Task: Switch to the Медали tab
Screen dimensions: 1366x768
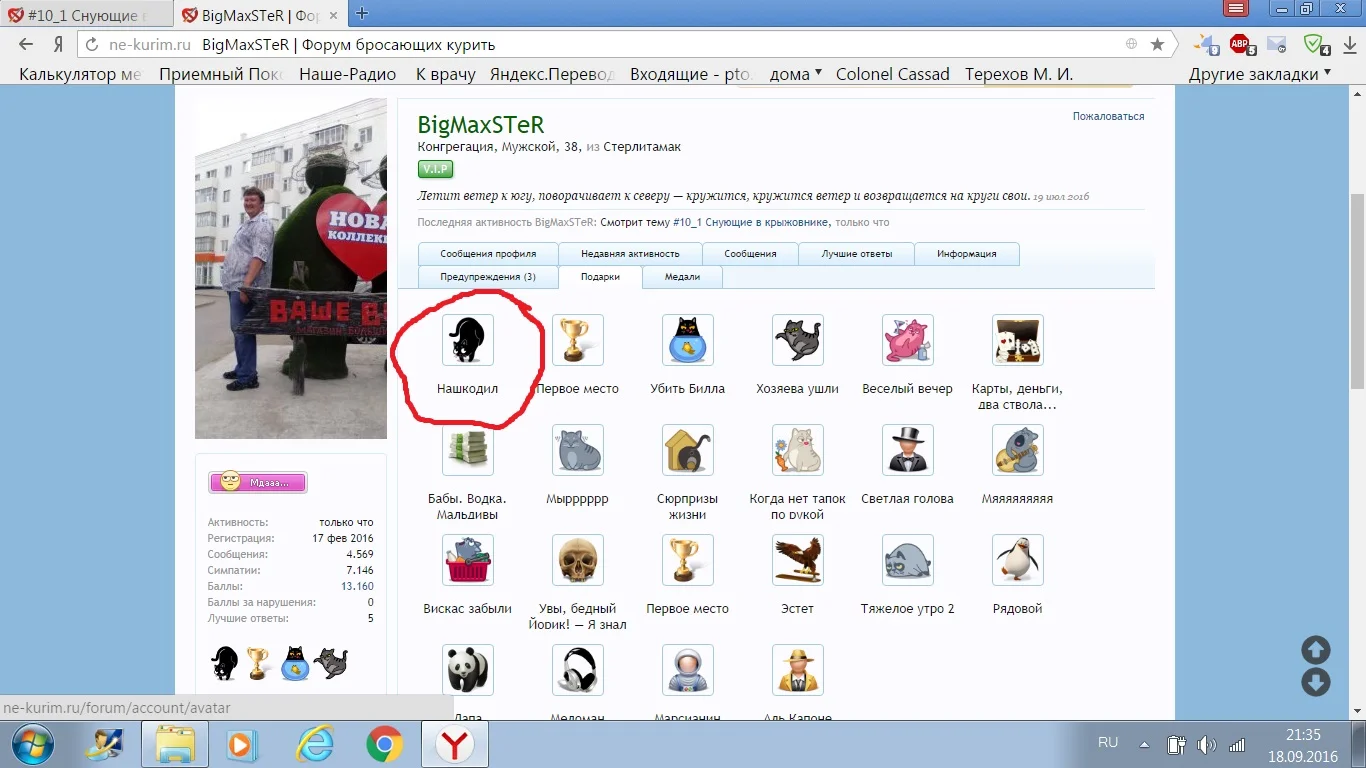Action: 682,276
